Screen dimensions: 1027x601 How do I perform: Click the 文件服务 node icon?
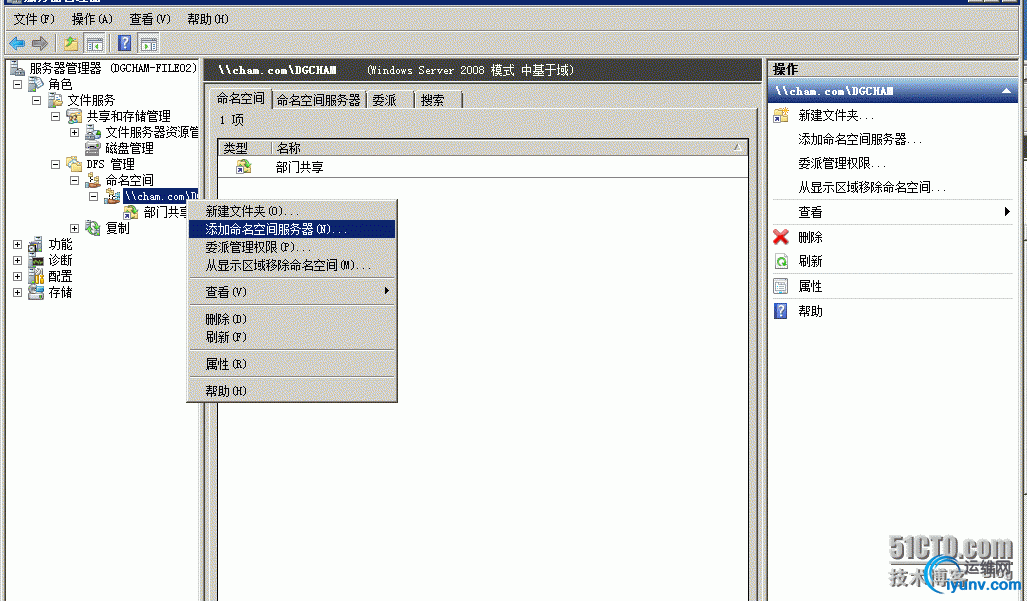tap(56, 100)
